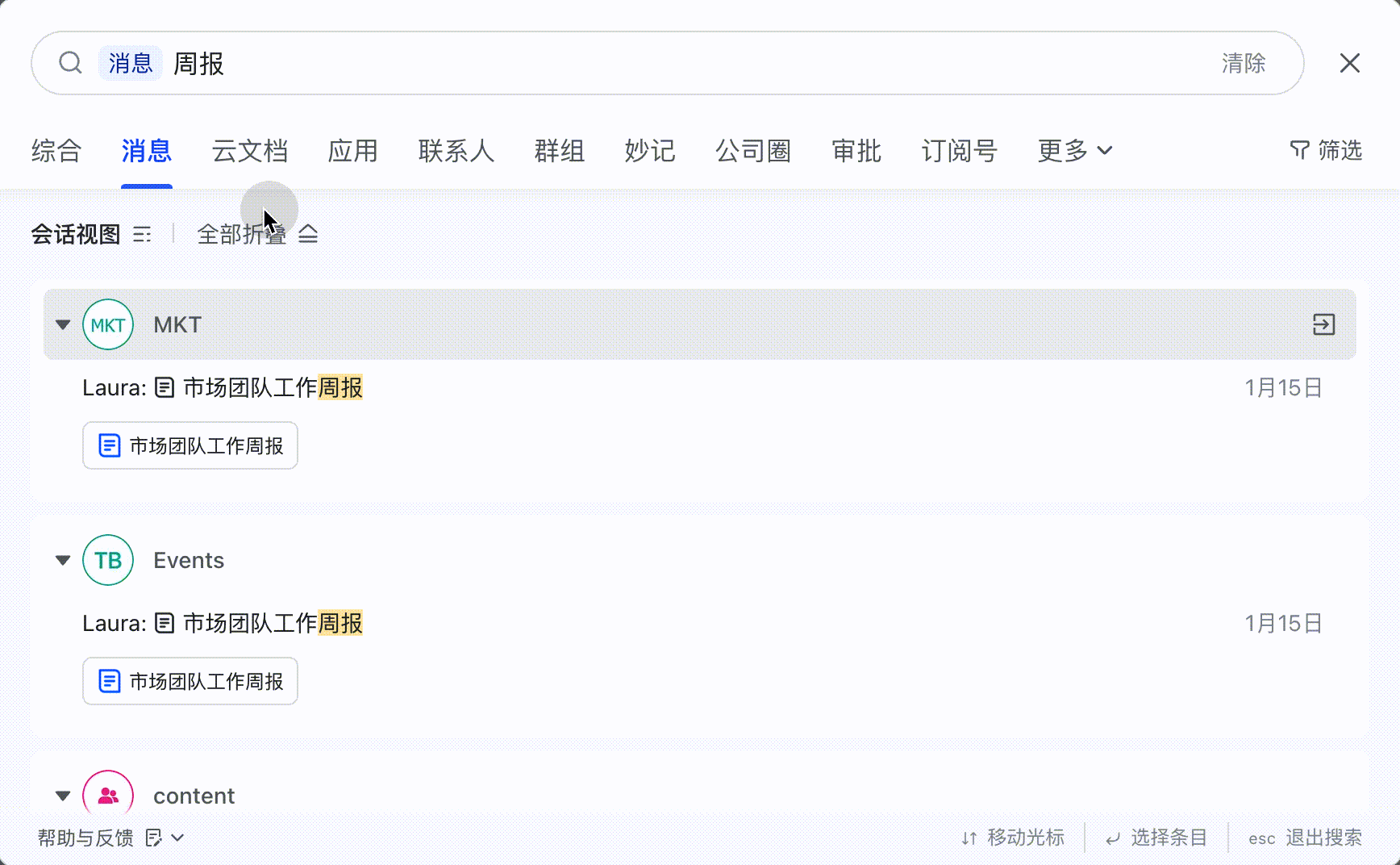Expand the 更多 tabs dropdown
Image resolution: width=1400 pixels, height=865 pixels.
click(1075, 150)
